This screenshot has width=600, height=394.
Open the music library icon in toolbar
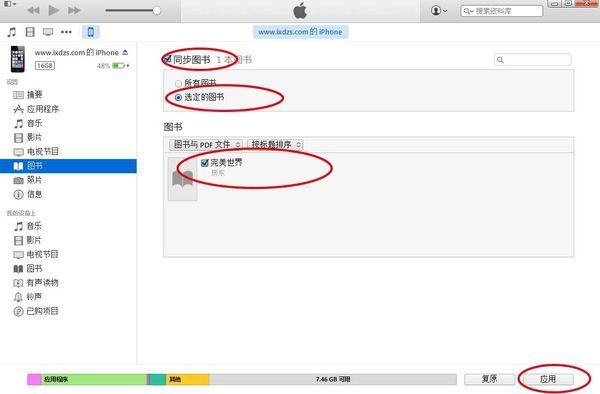(x=11, y=32)
